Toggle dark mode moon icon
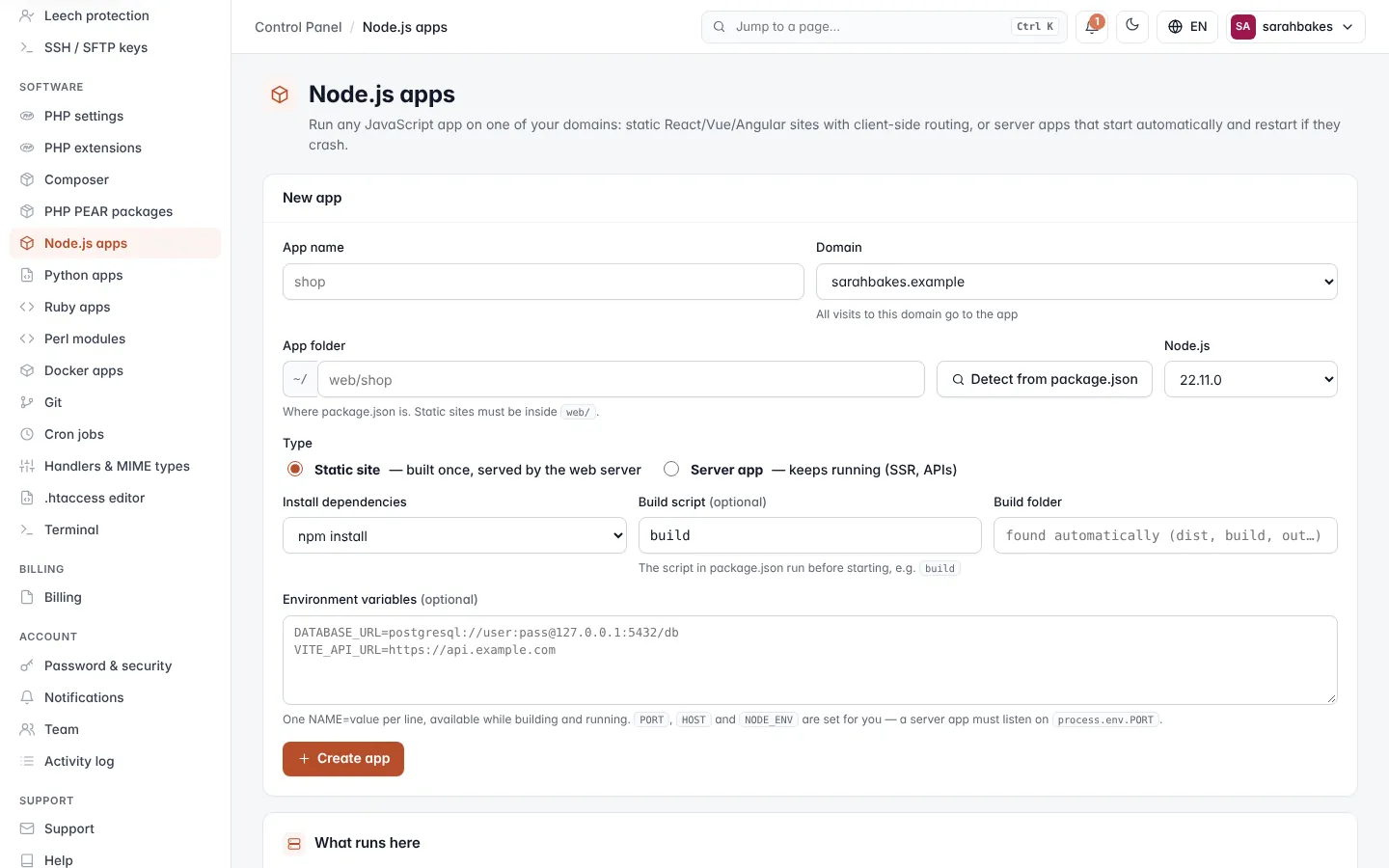This screenshot has height=868, width=1389. (x=1132, y=26)
